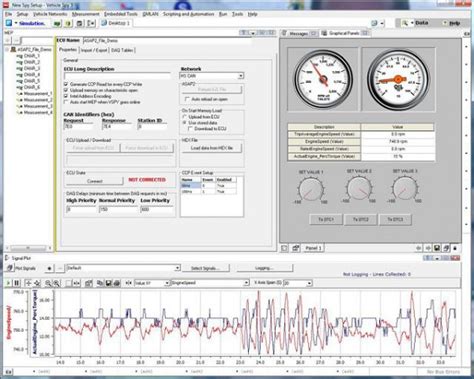The width and height of the screenshot is (474, 379).
Task: Click the new panel icon at panel footer left
Action: pyautogui.click(x=284, y=248)
